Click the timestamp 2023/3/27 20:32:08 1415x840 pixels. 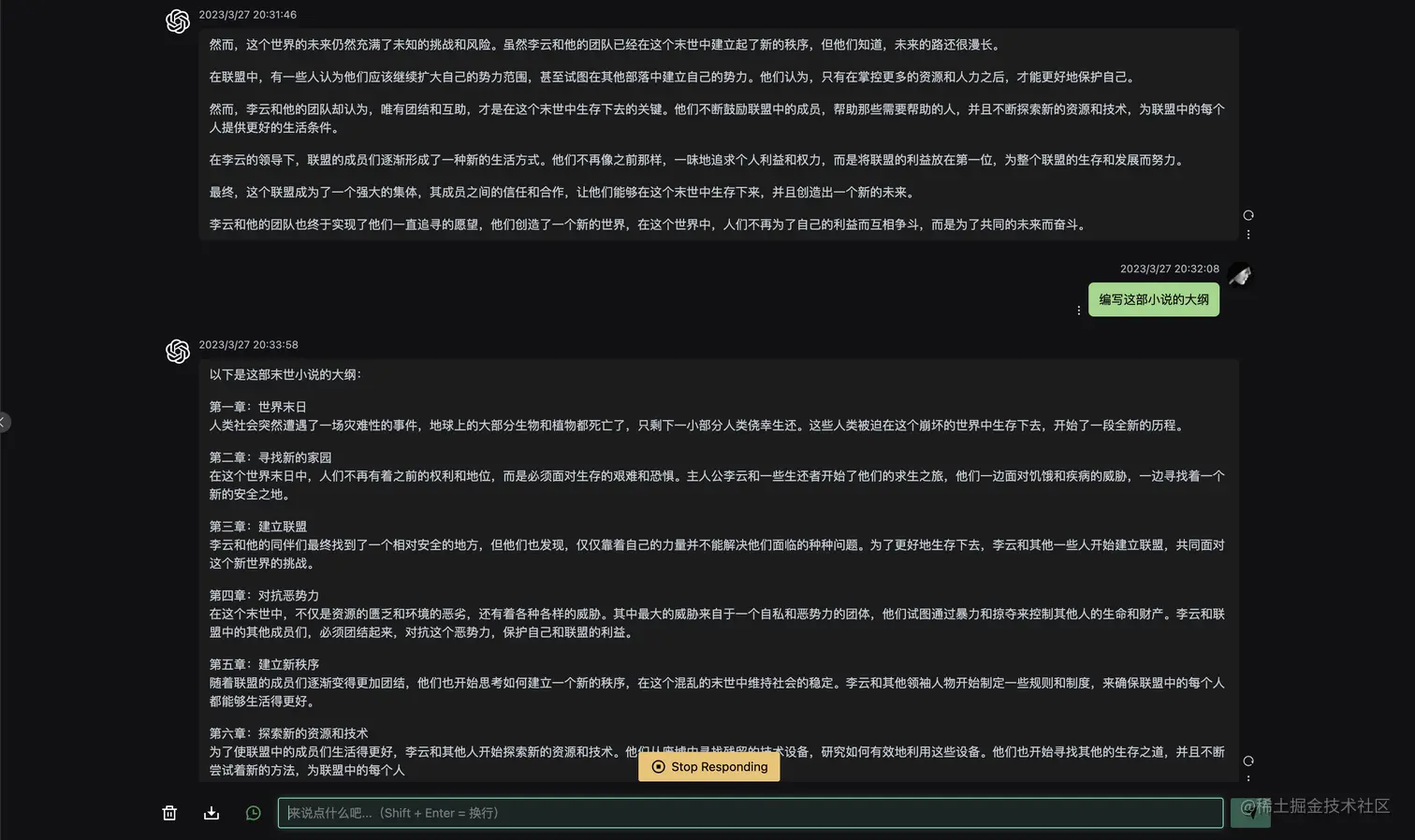coord(1169,268)
